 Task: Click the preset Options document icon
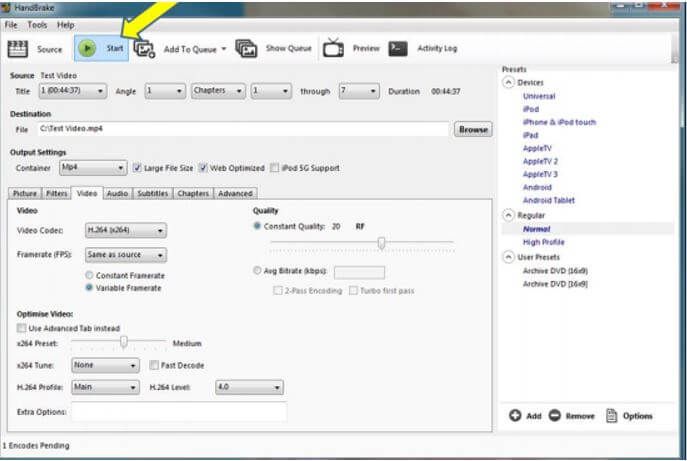pyautogui.click(x=611, y=415)
